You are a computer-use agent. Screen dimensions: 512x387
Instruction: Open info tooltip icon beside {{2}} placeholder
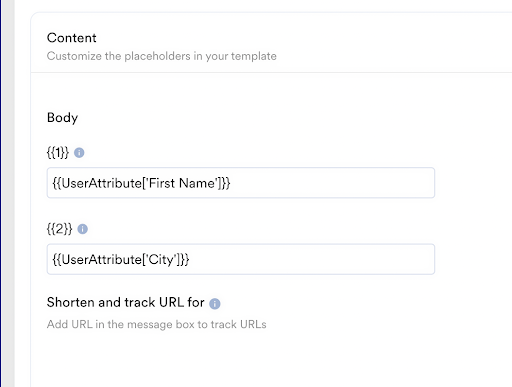click(x=82, y=229)
